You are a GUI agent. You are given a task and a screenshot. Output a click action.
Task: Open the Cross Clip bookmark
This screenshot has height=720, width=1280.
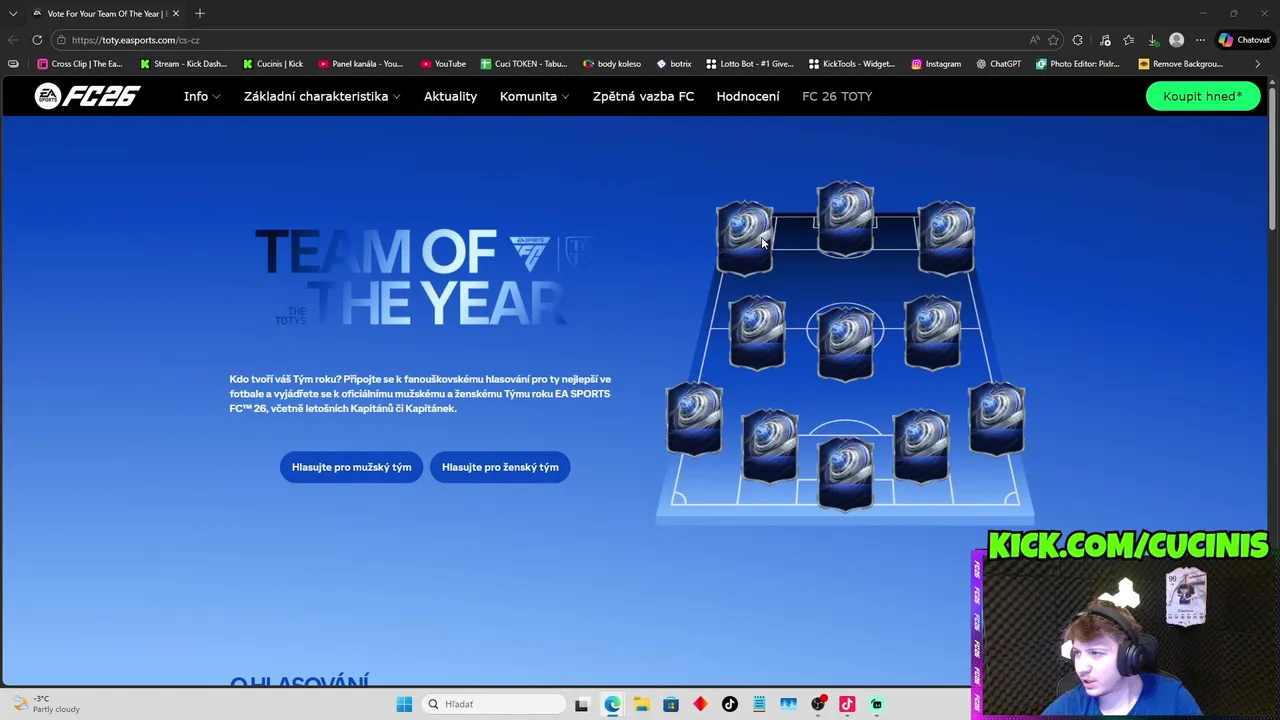point(80,64)
